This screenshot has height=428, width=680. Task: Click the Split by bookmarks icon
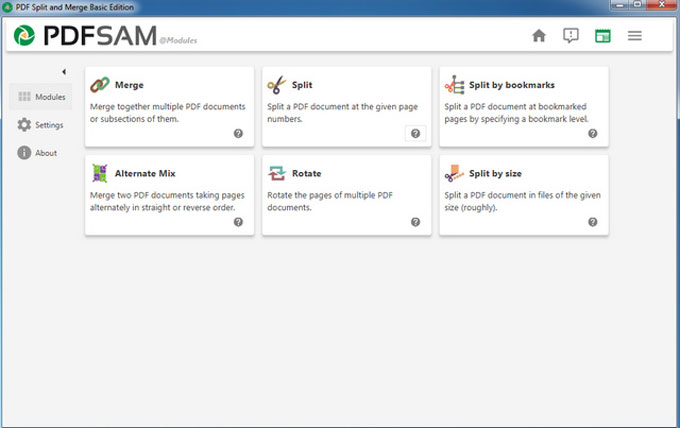point(454,85)
